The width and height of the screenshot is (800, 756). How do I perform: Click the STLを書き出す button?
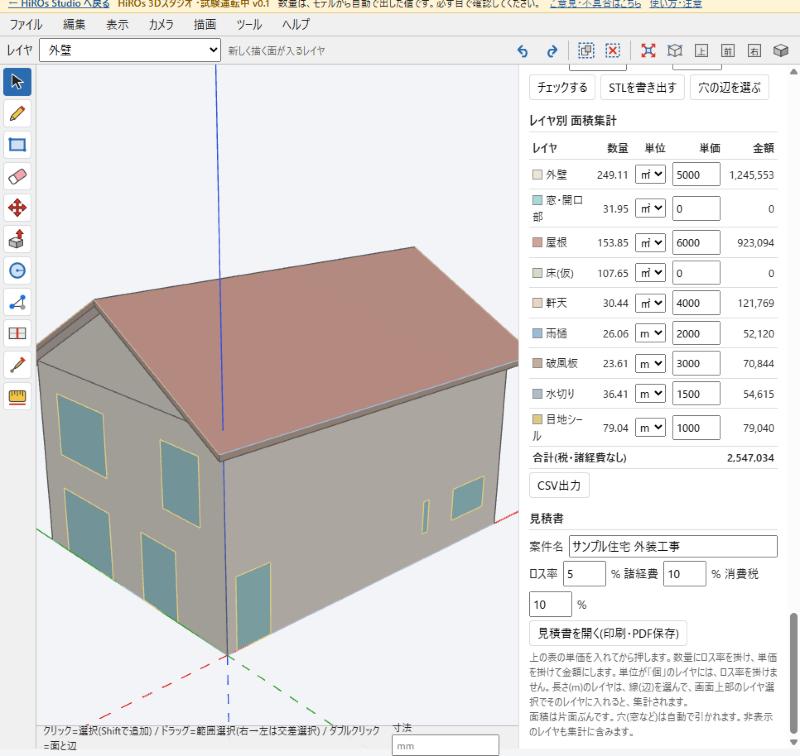click(642, 87)
